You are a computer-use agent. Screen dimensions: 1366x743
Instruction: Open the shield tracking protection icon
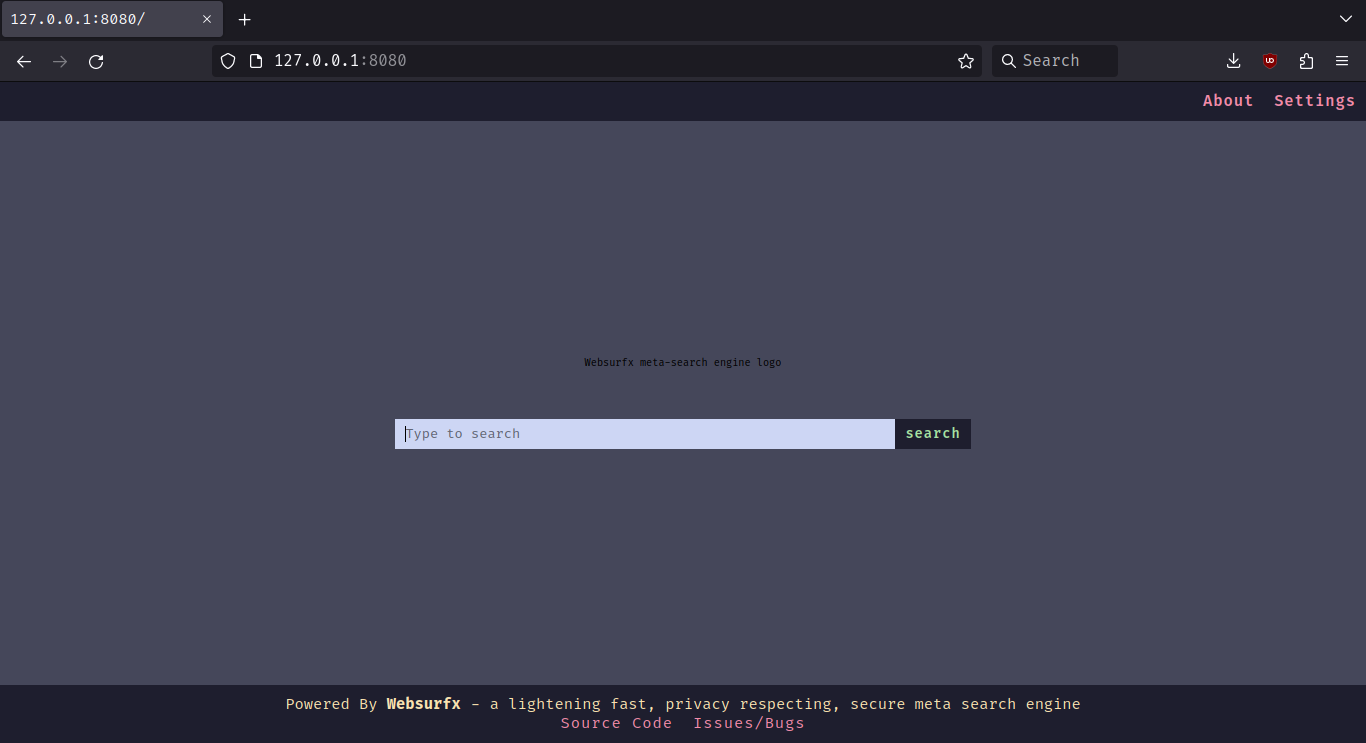[x=228, y=61]
